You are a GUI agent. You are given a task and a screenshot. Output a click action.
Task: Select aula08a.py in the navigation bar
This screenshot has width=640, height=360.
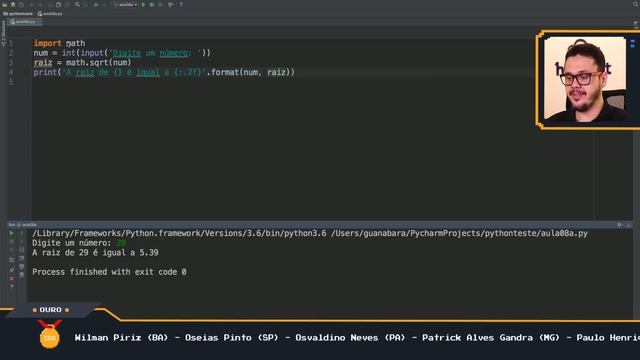[50, 14]
